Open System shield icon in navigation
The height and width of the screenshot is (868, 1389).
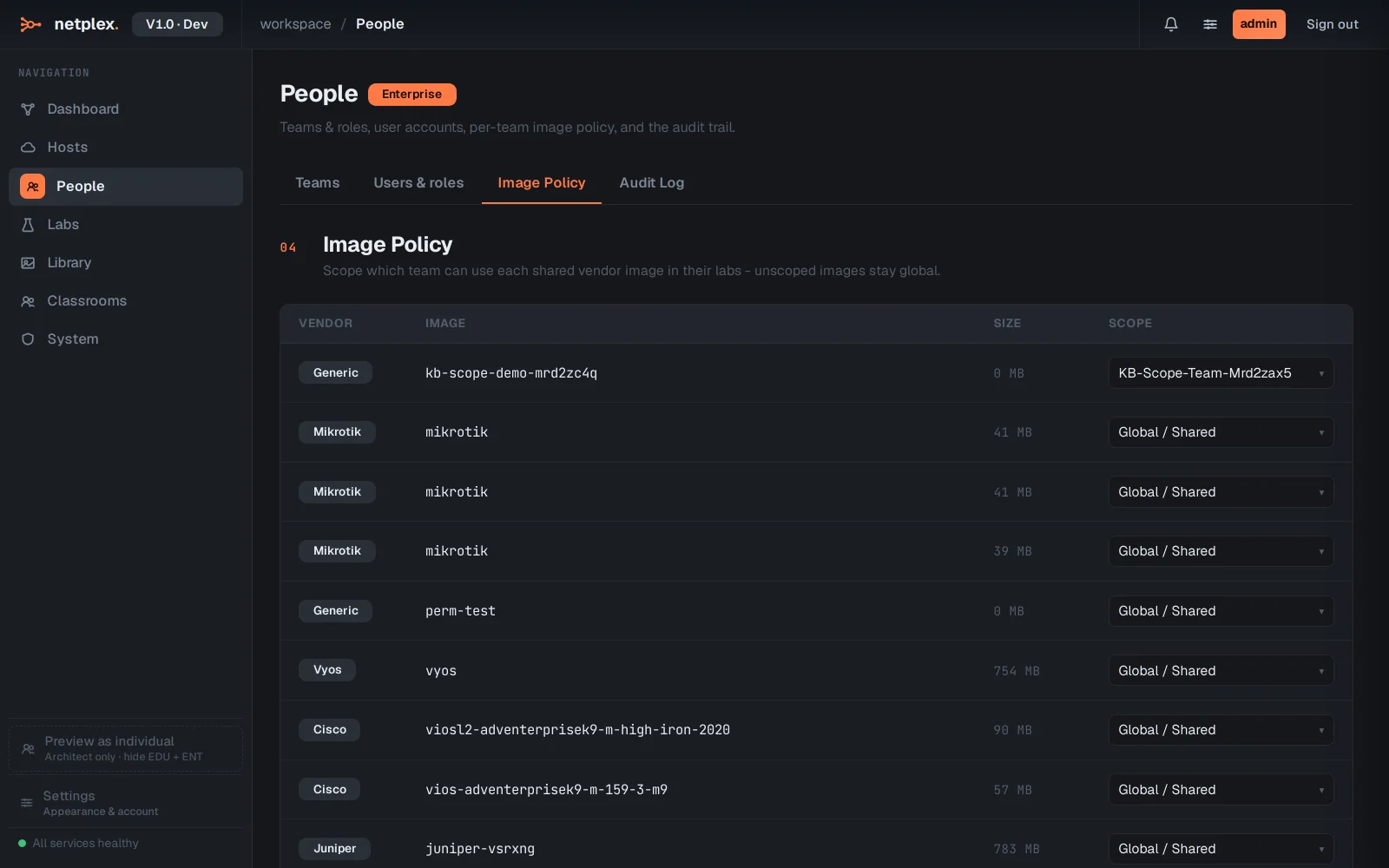(28, 339)
